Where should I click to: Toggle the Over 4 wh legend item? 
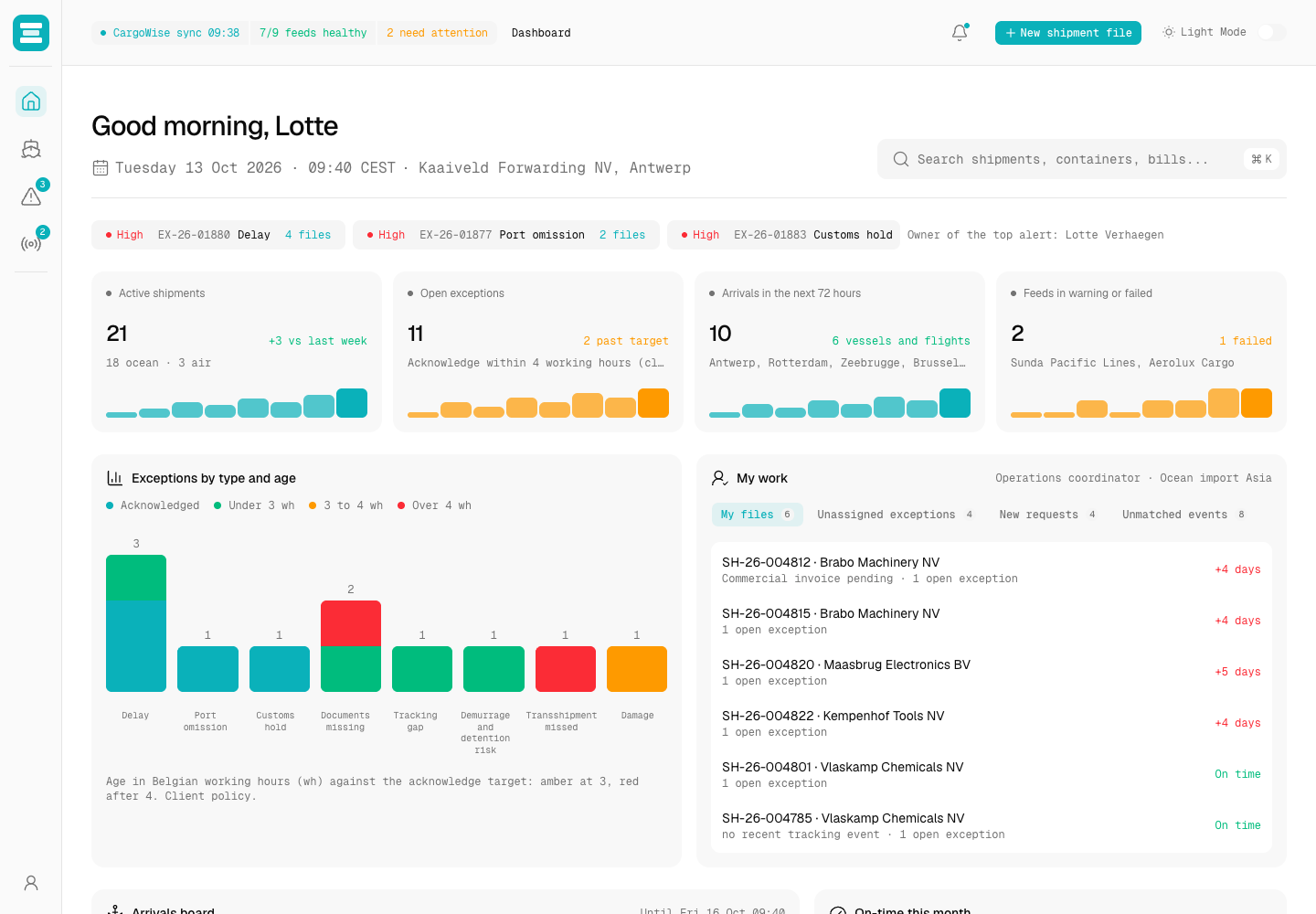point(434,505)
